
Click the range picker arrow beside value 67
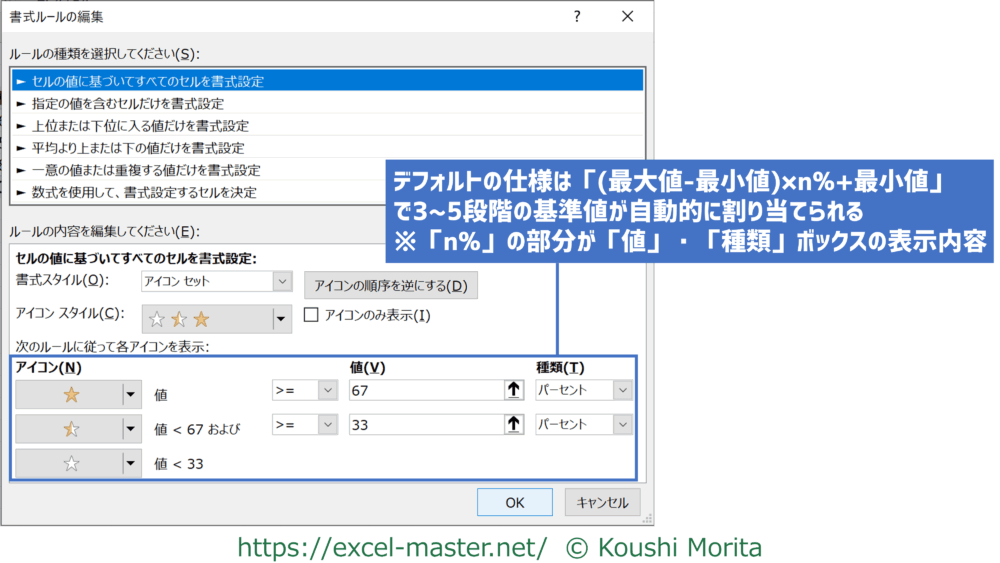(x=516, y=391)
